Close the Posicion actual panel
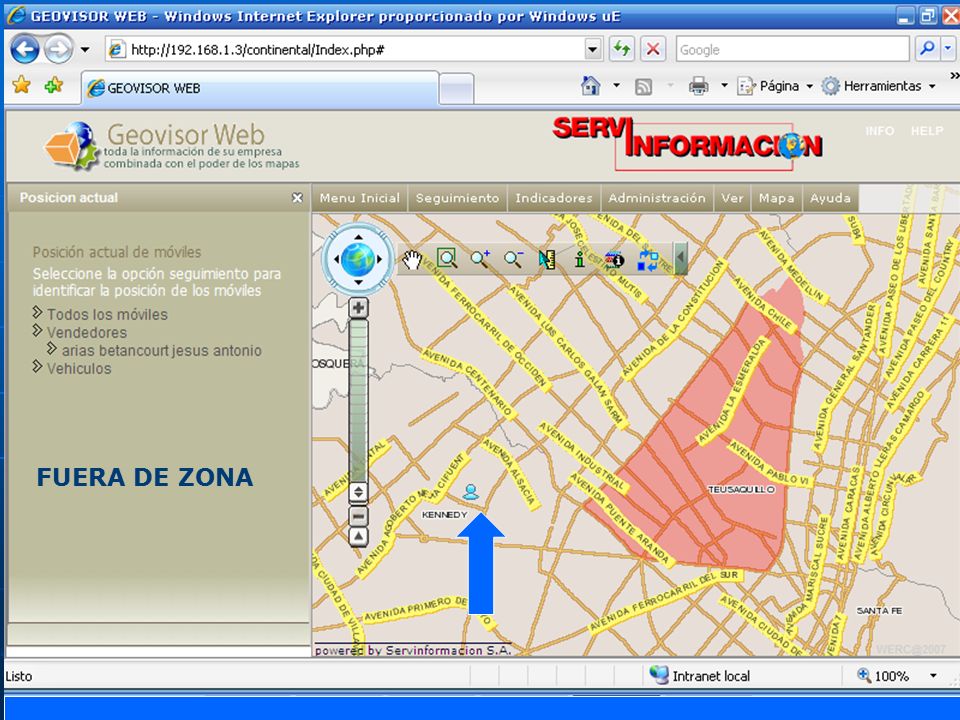 pyautogui.click(x=297, y=198)
